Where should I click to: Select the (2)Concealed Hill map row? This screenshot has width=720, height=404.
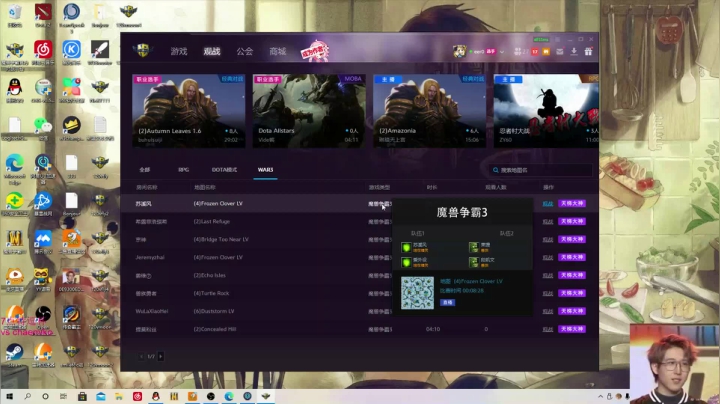click(x=360, y=329)
